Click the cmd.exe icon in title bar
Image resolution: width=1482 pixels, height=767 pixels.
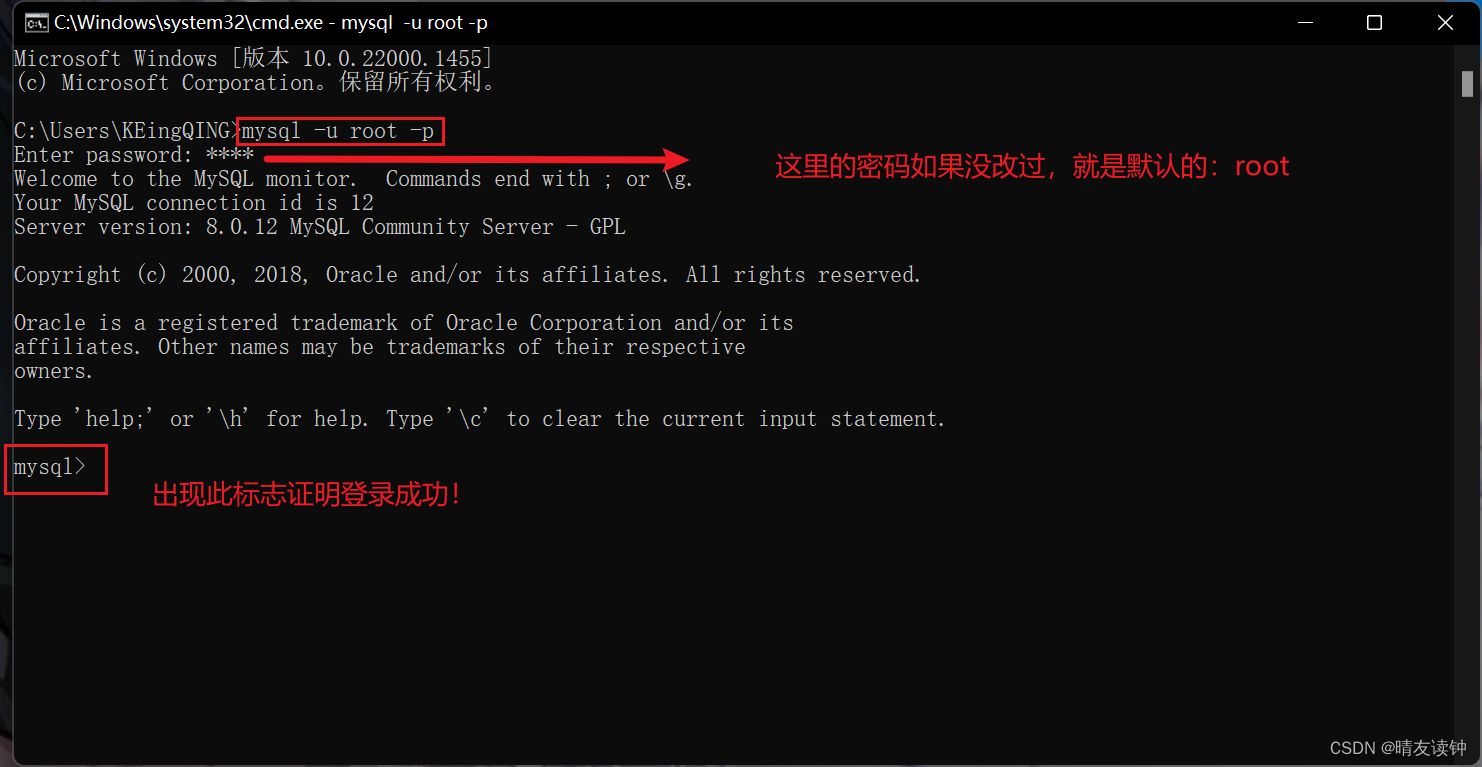(x=37, y=22)
